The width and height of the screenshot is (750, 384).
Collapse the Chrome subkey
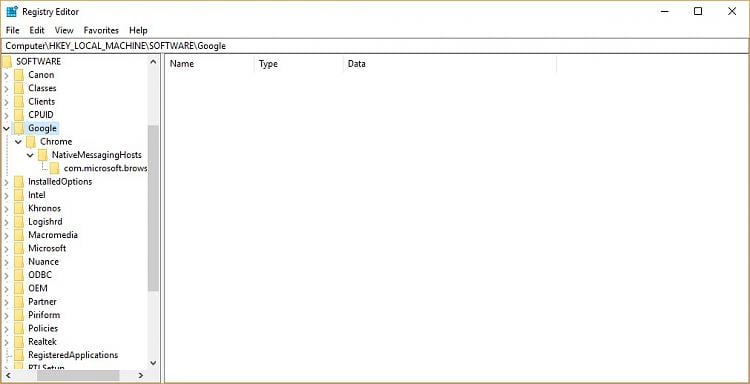tap(18, 142)
